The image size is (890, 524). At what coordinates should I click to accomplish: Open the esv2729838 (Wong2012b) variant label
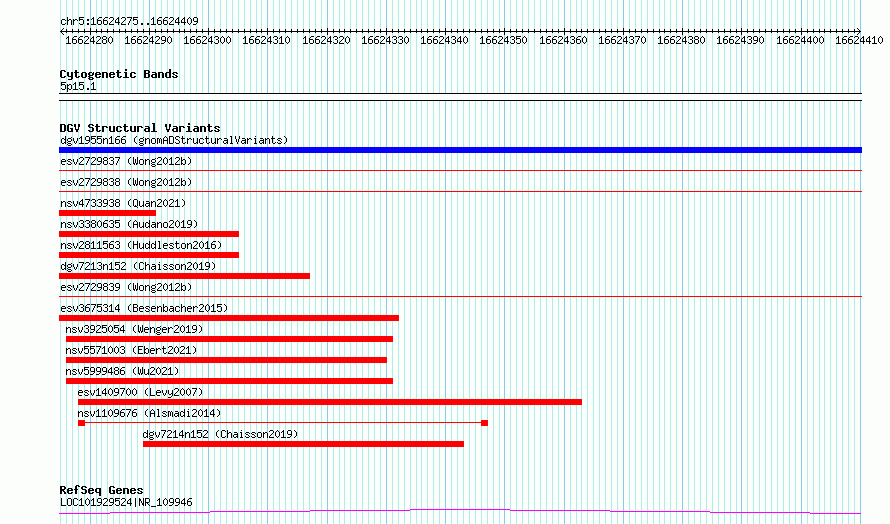coord(126,182)
